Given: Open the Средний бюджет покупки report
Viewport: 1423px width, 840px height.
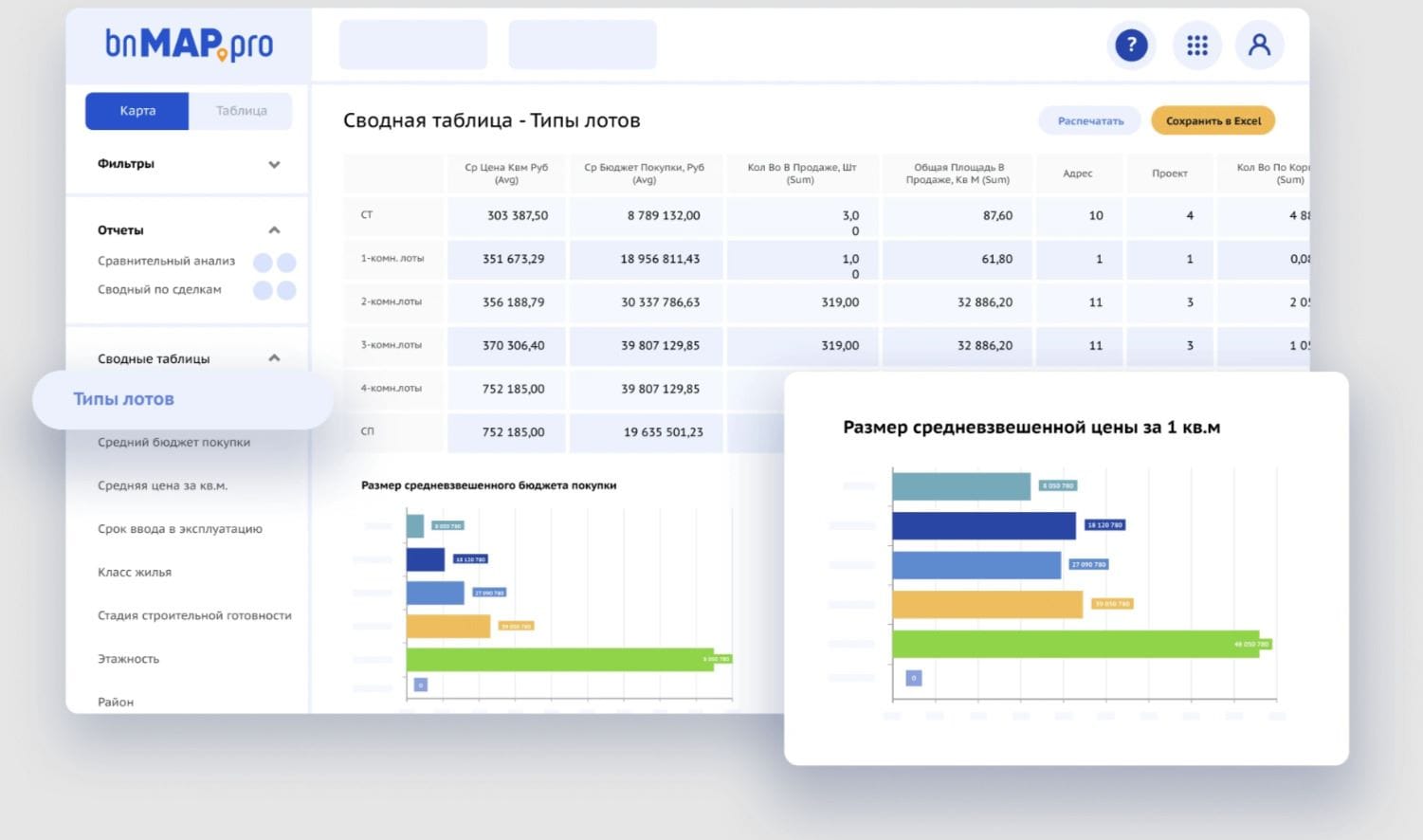Looking at the screenshot, I should 173,442.
